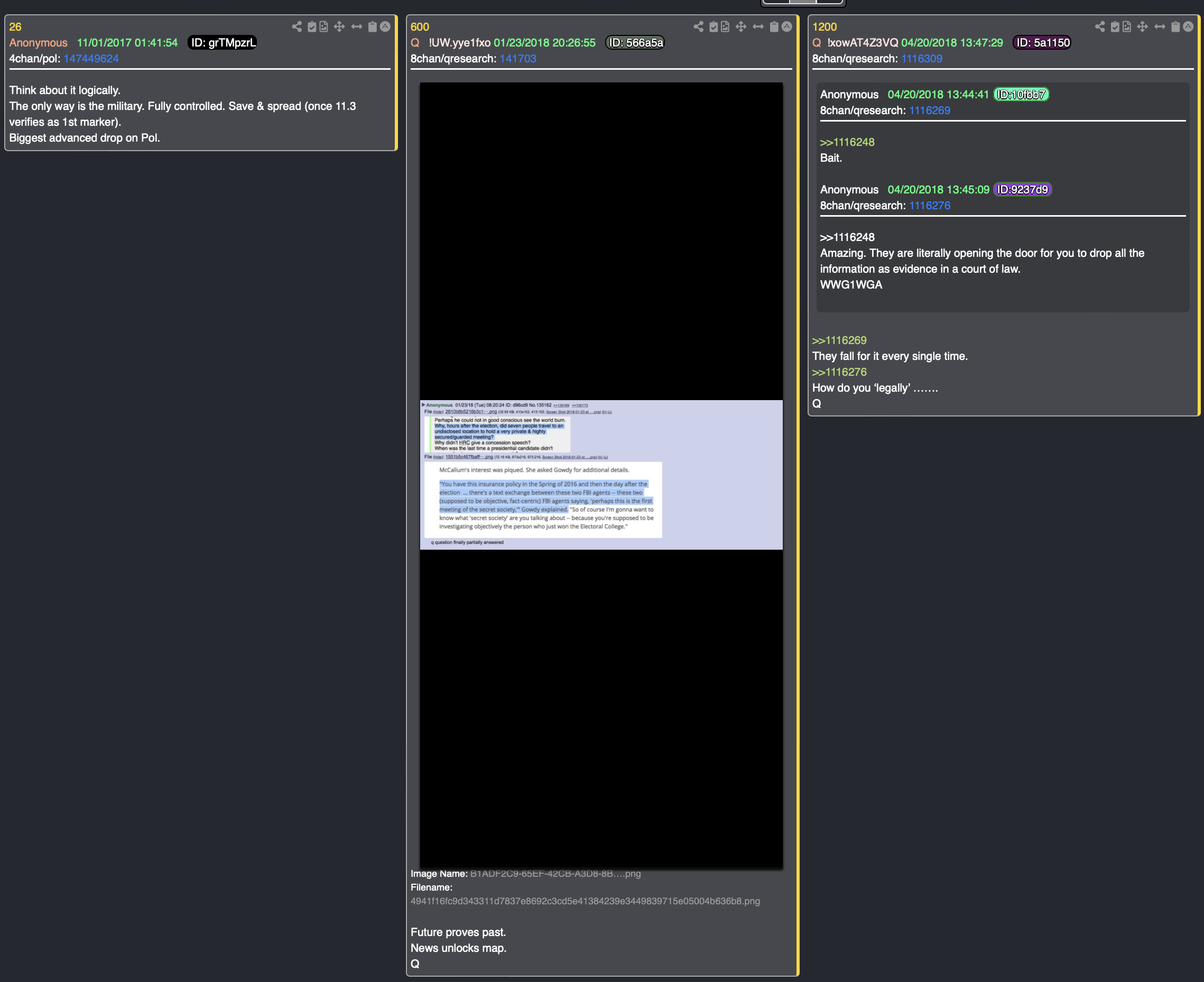Viewport: 1204px width, 982px height.
Task: Open 8chan/qresearch link 1116309
Action: (922, 59)
